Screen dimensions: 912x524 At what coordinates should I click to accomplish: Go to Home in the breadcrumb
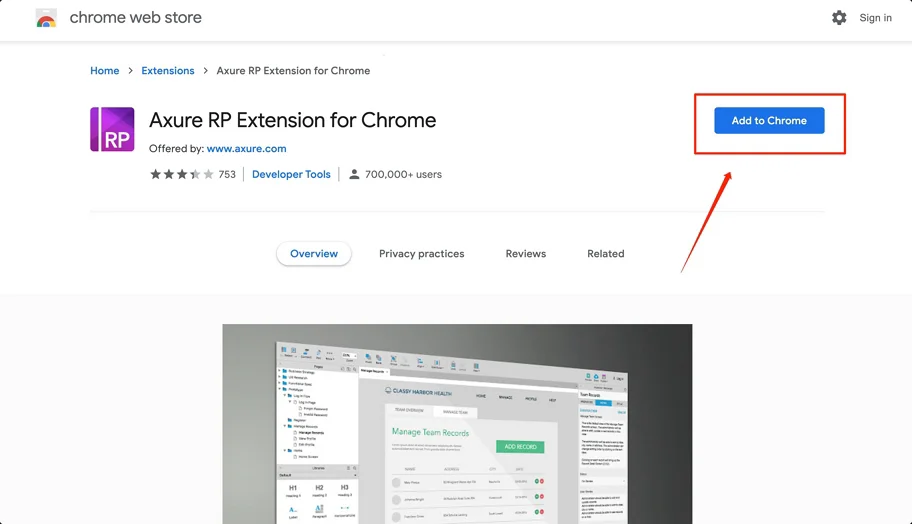(105, 70)
